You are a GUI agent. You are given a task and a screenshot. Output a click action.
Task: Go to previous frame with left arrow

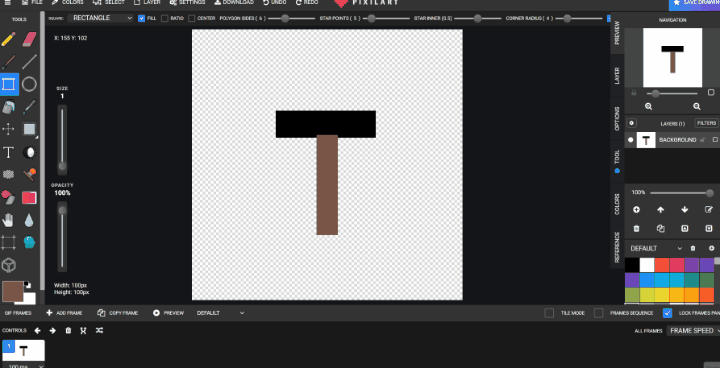click(x=38, y=330)
